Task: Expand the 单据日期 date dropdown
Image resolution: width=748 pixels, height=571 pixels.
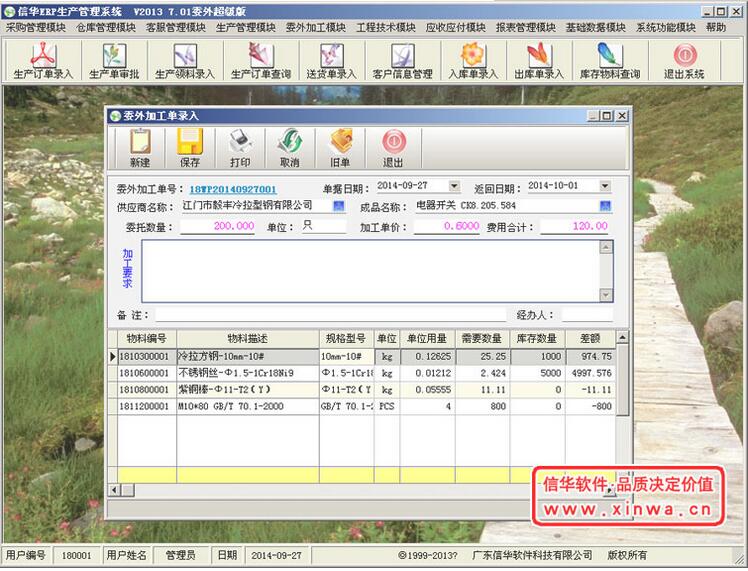Action: [454, 186]
